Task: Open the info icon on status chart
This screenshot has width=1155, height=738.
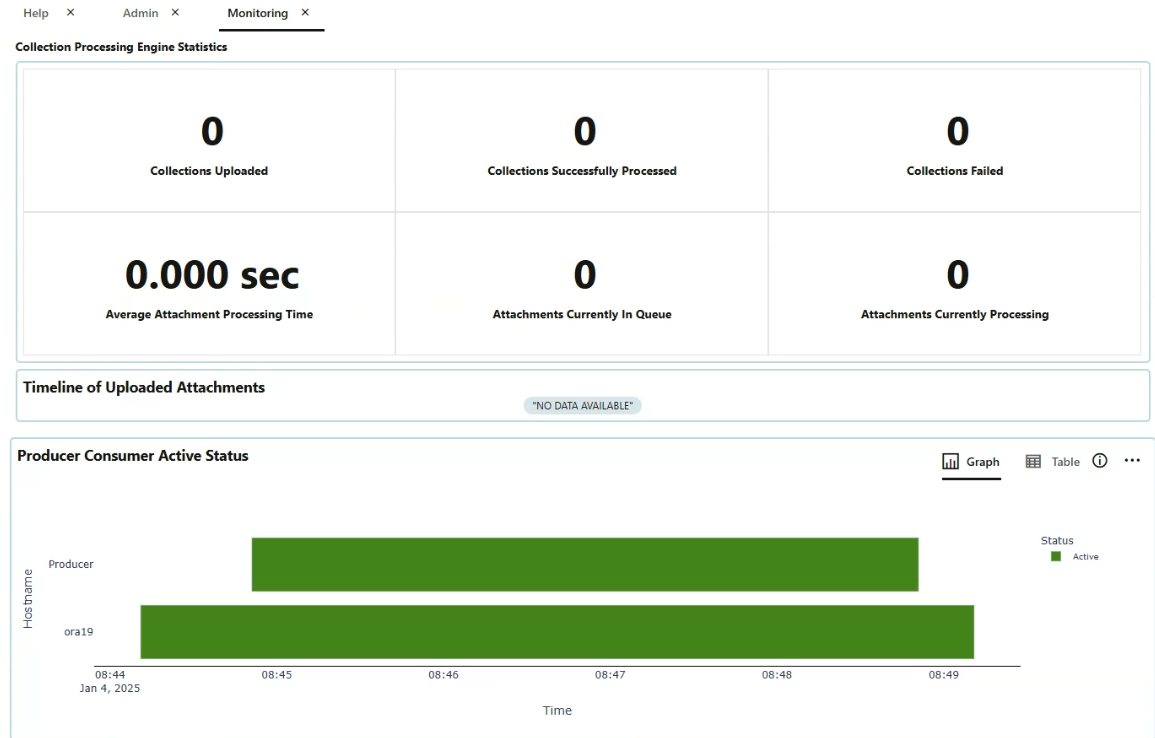Action: pos(1100,461)
